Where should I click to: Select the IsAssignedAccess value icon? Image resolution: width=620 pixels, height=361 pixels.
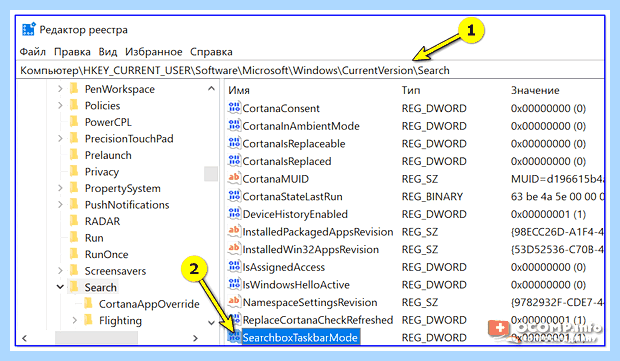(234, 266)
